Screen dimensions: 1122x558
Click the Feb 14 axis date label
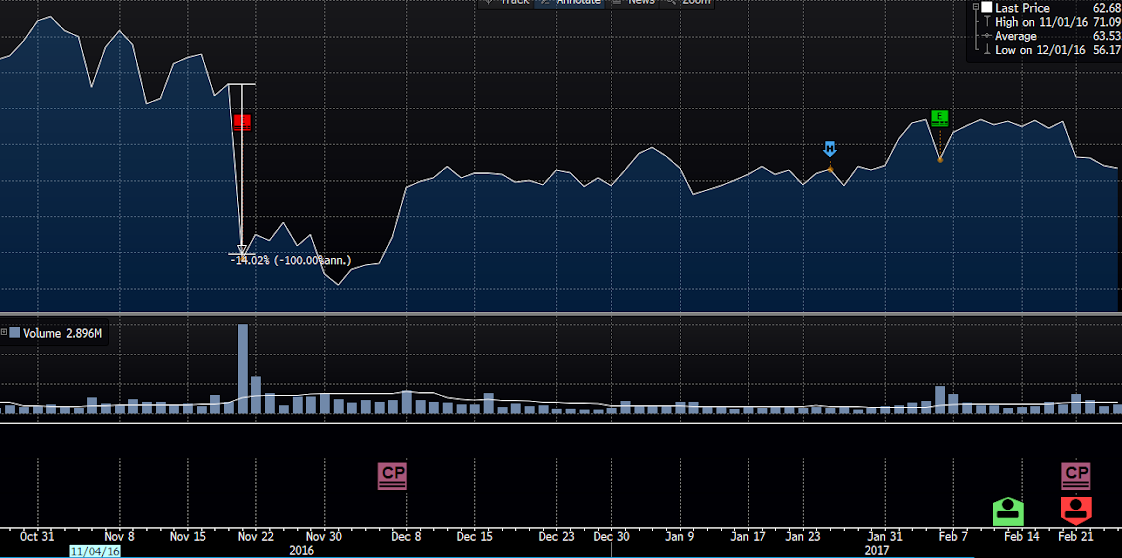tap(1022, 537)
